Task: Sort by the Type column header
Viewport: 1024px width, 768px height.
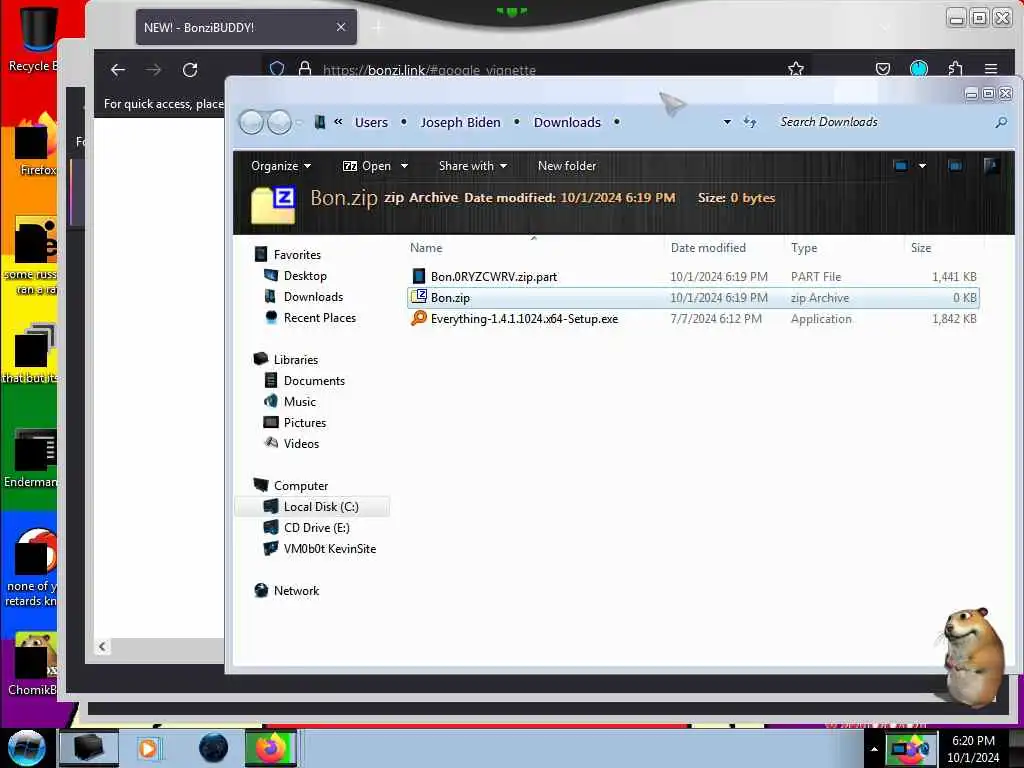Action: click(804, 248)
